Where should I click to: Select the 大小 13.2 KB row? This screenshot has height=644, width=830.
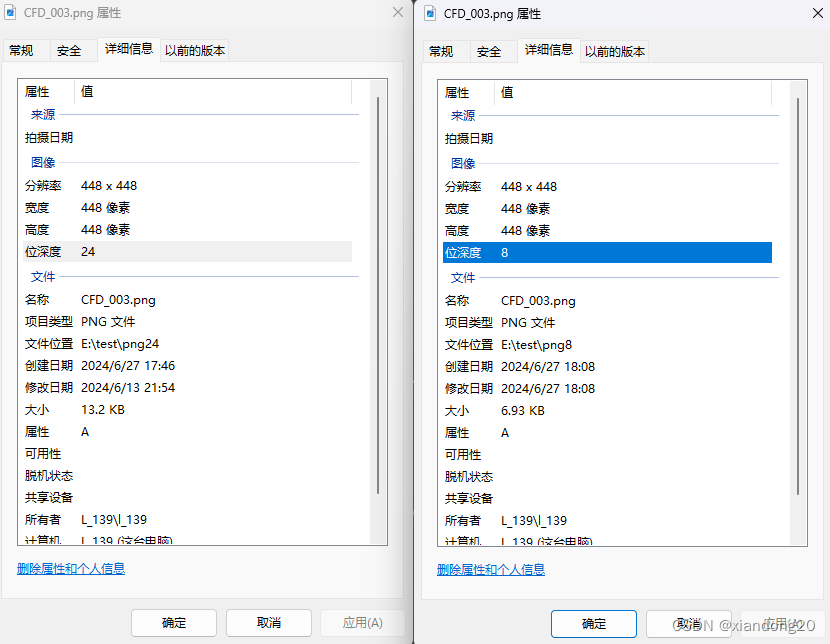pos(187,410)
